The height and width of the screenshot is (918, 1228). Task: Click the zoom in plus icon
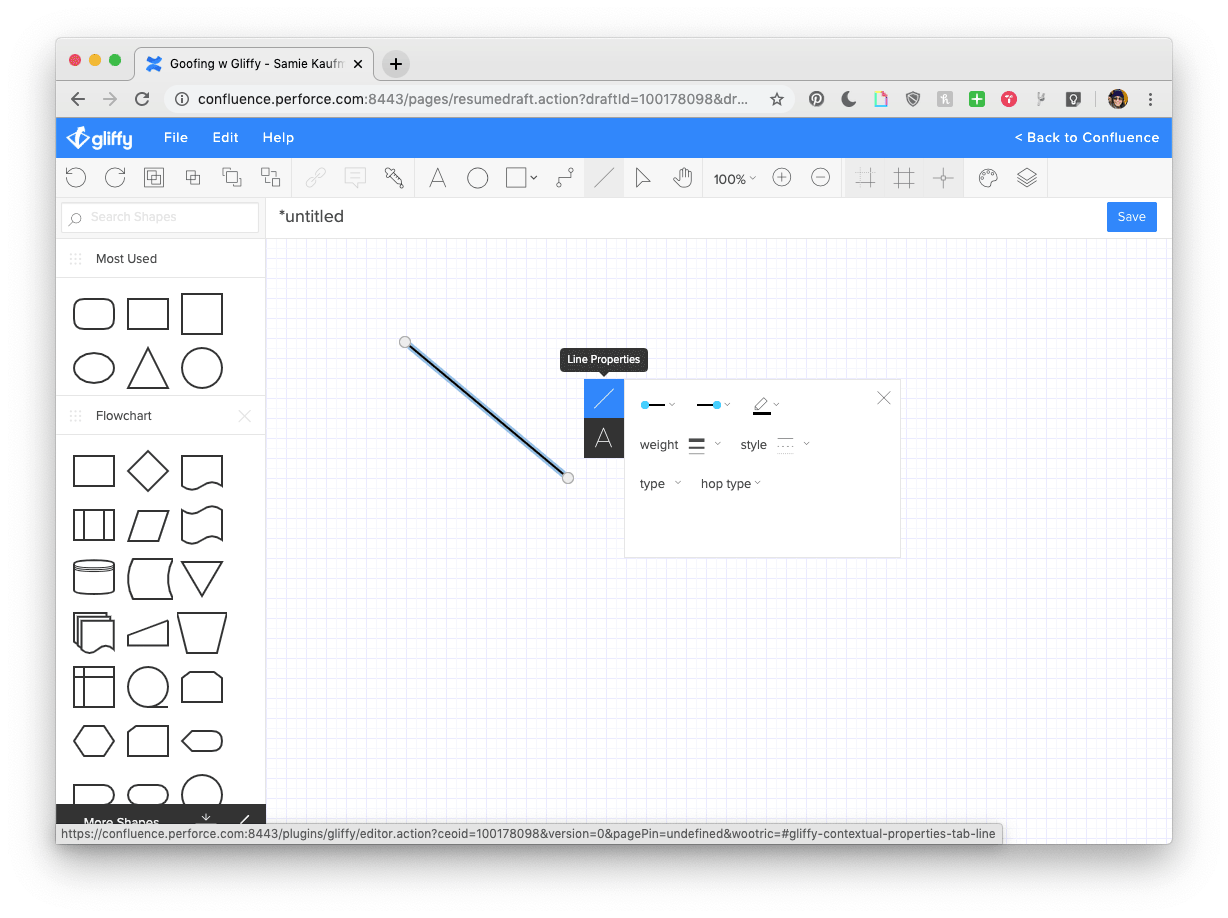coord(782,178)
